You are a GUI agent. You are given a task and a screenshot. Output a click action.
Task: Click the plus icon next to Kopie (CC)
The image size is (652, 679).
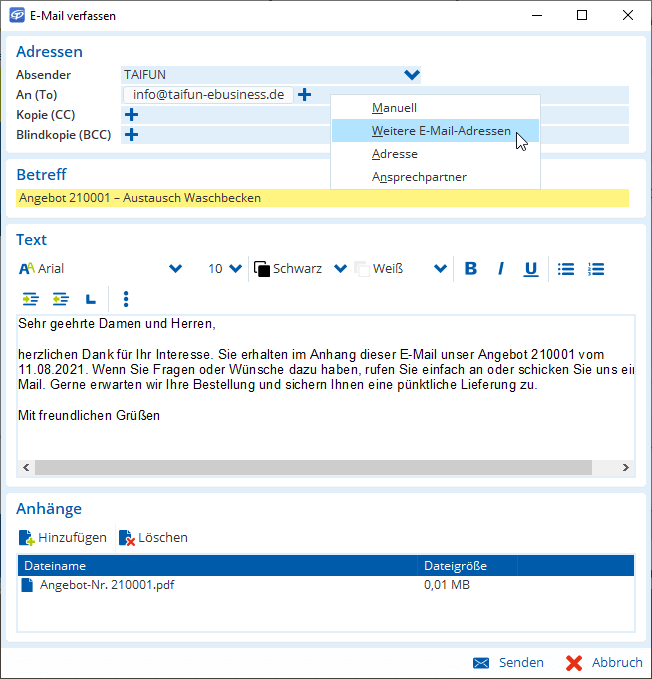point(131,115)
